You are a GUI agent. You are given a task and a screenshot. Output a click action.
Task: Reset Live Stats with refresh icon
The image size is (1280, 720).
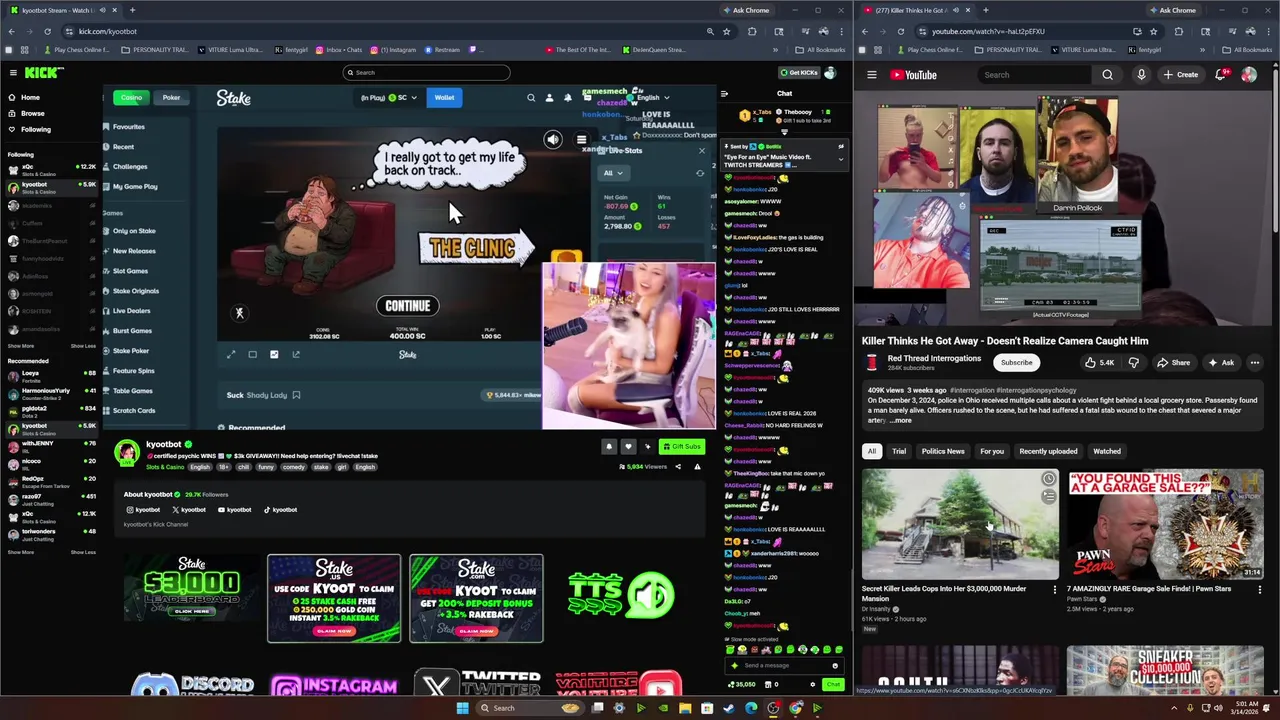click(x=700, y=173)
